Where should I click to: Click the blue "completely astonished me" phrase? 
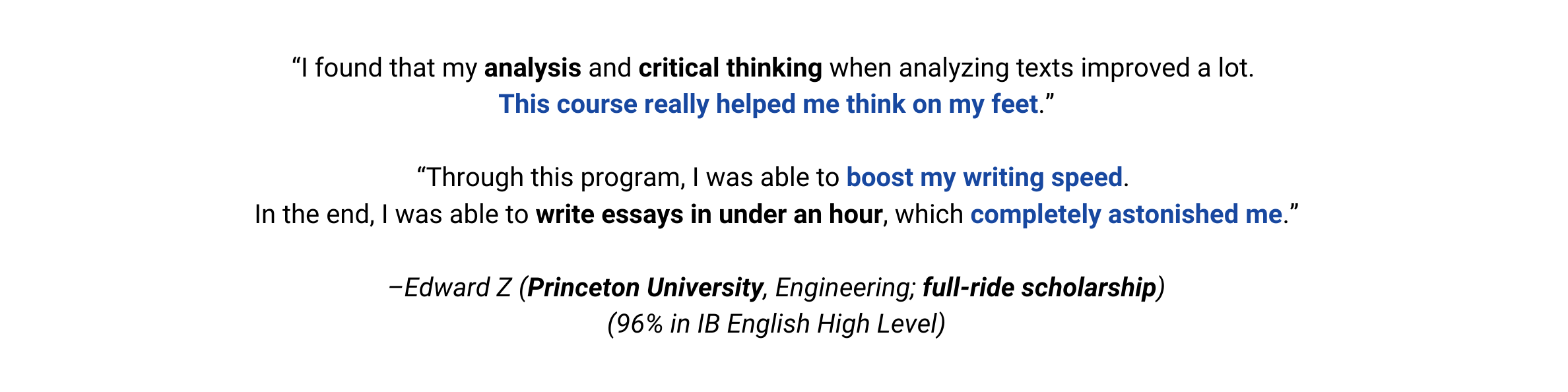1126,214
